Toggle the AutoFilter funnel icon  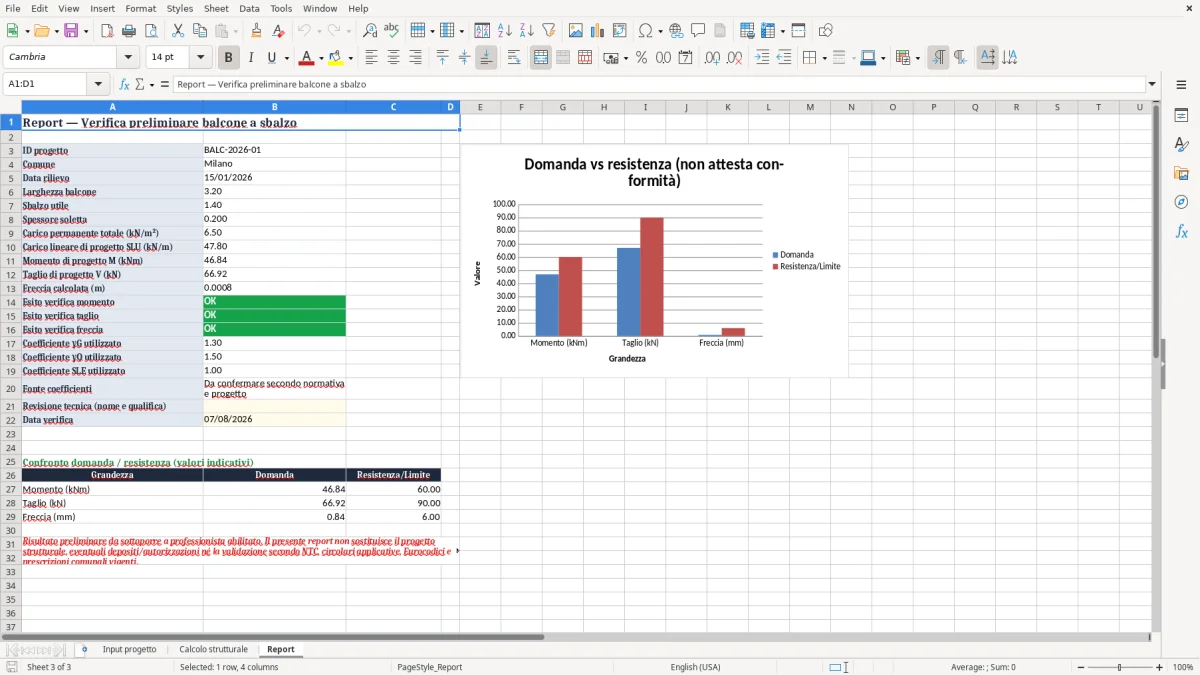tap(548, 31)
